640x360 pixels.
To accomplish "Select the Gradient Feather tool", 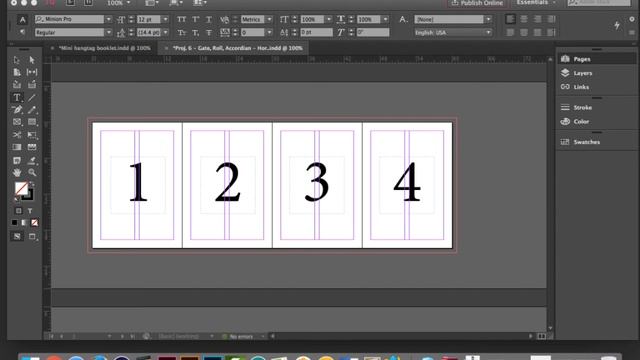I will click(32, 147).
